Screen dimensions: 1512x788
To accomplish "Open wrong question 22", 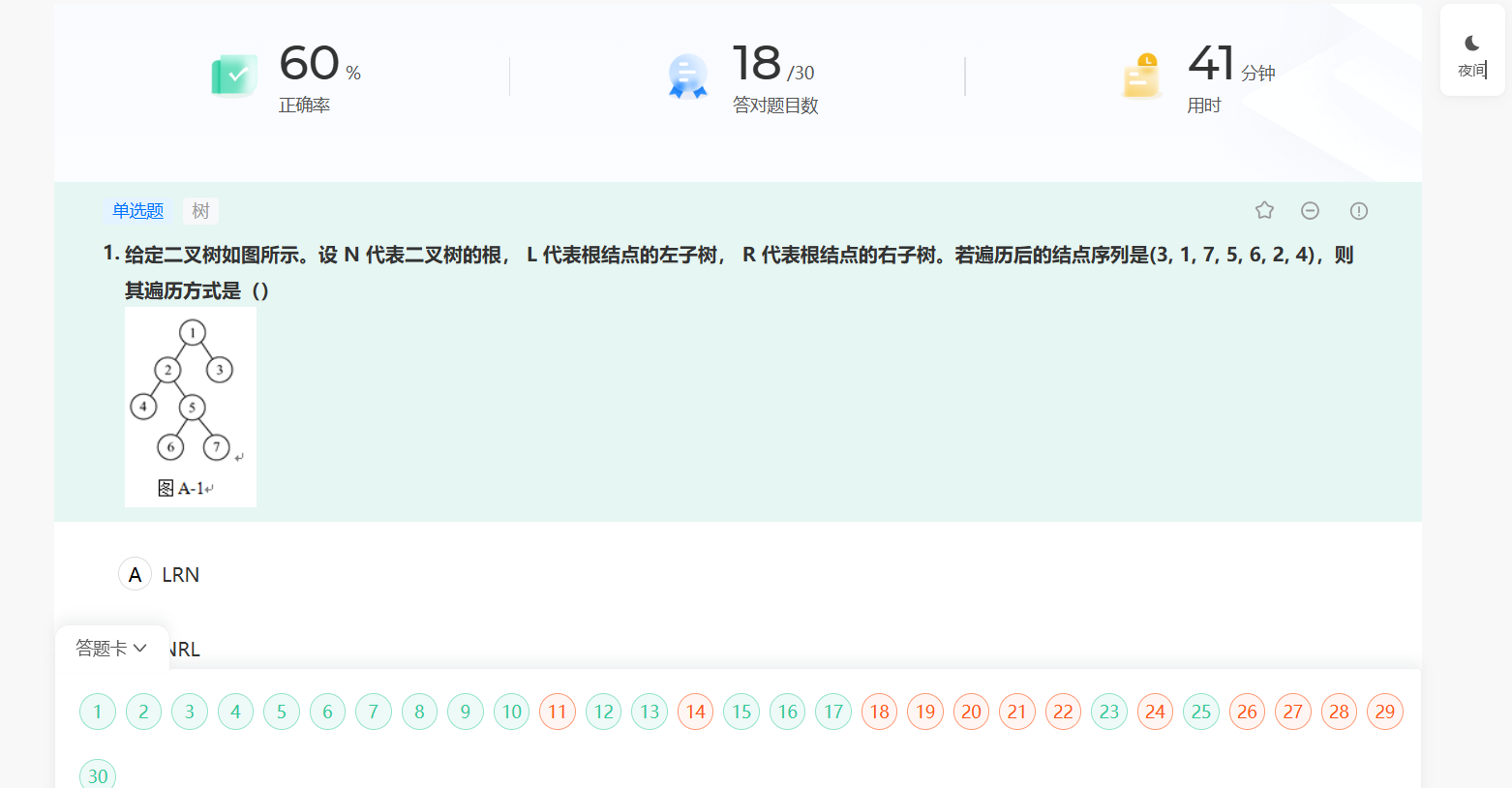I will click(x=1063, y=712).
